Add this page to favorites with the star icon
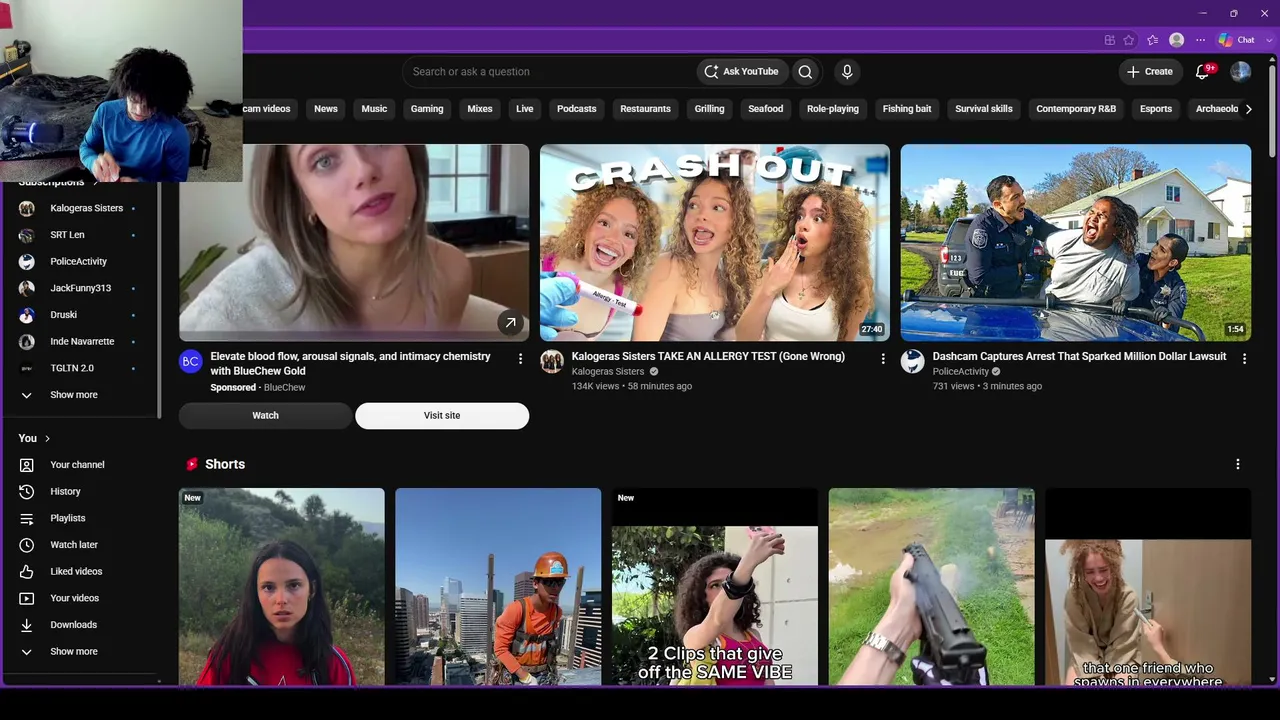 [x=1129, y=40]
